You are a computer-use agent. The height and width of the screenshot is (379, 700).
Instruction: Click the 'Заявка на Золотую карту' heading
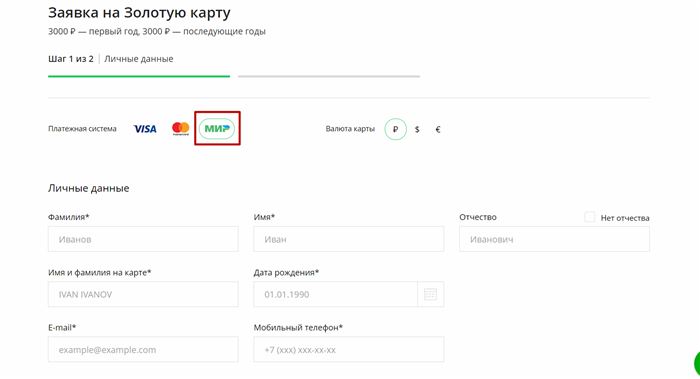[x=139, y=13]
